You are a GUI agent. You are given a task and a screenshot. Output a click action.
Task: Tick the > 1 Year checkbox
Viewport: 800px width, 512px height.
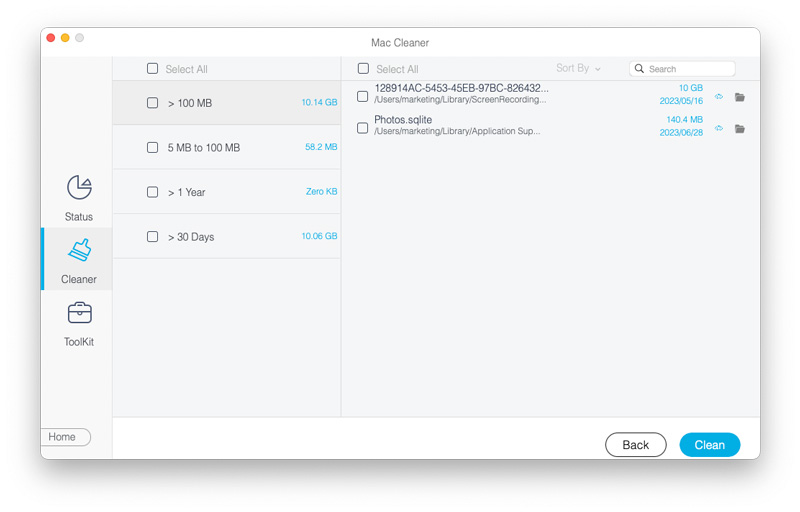[152, 192]
